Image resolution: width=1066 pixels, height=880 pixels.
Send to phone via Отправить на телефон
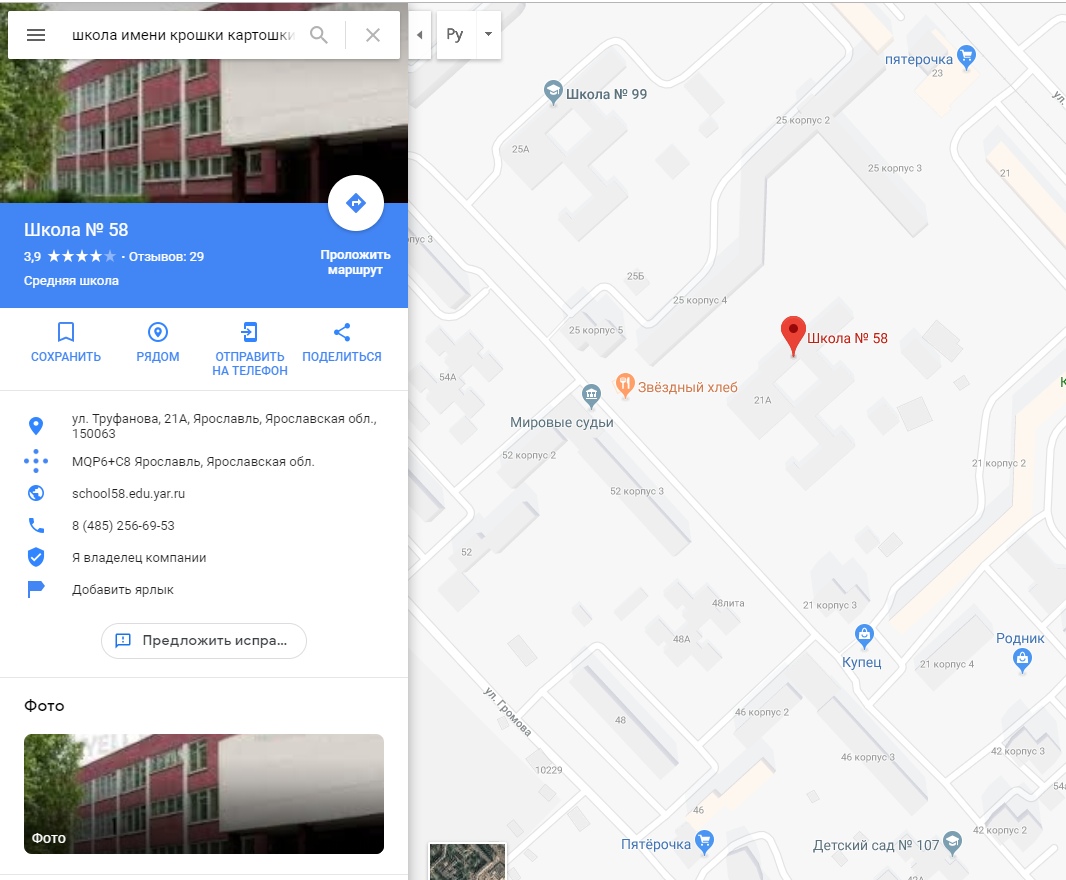(250, 332)
